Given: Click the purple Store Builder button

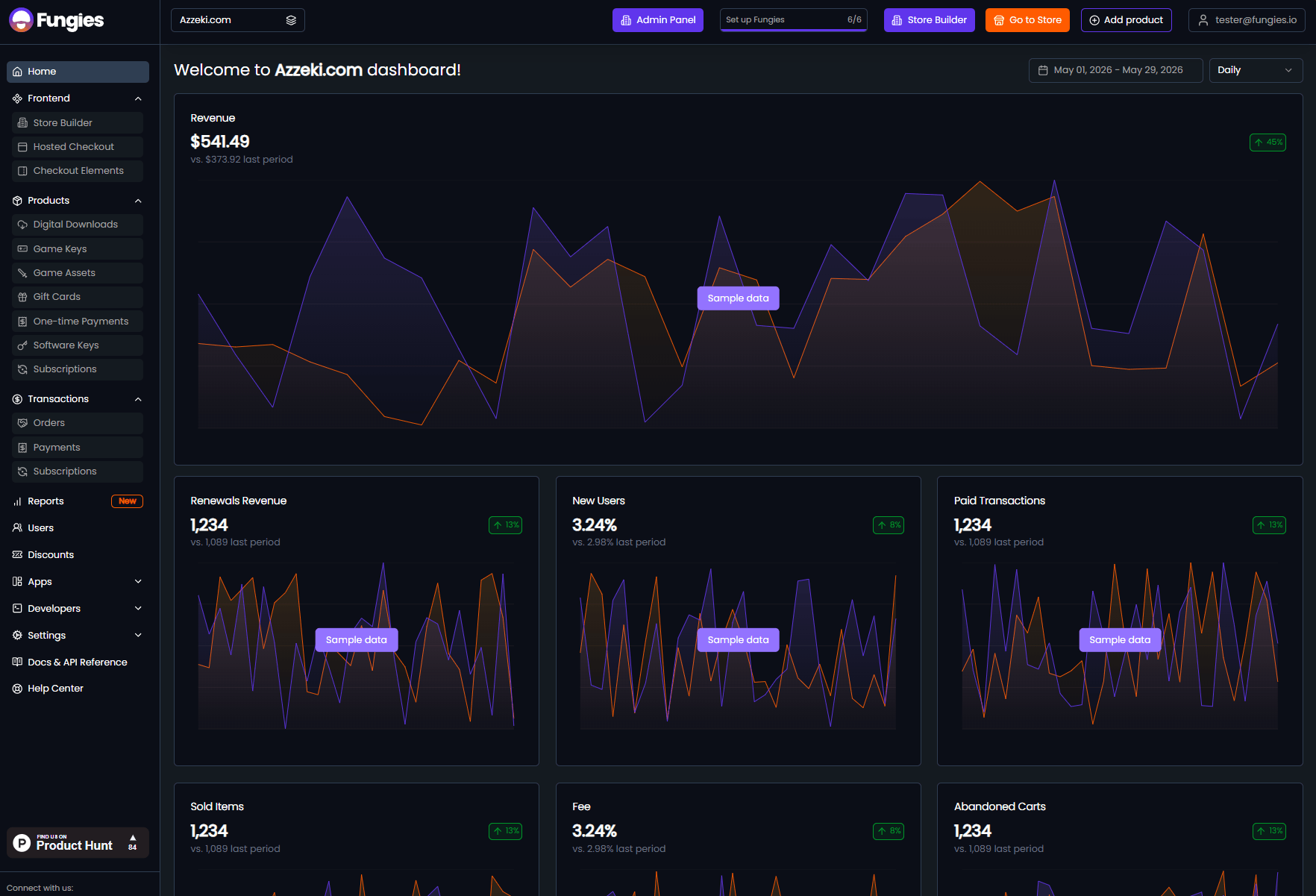Looking at the screenshot, I should [x=930, y=20].
